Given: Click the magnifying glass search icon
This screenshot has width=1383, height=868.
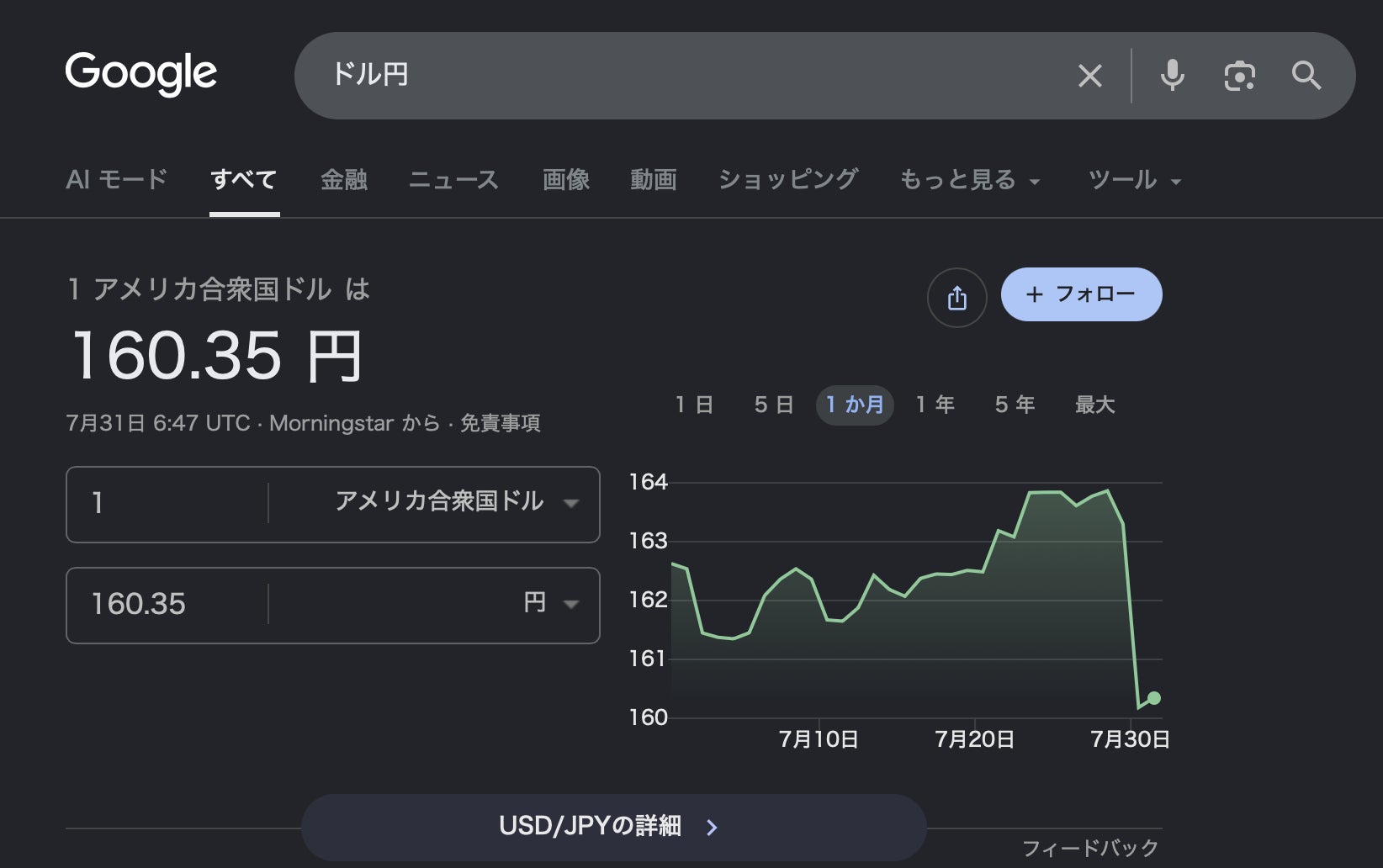Looking at the screenshot, I should (x=1306, y=76).
